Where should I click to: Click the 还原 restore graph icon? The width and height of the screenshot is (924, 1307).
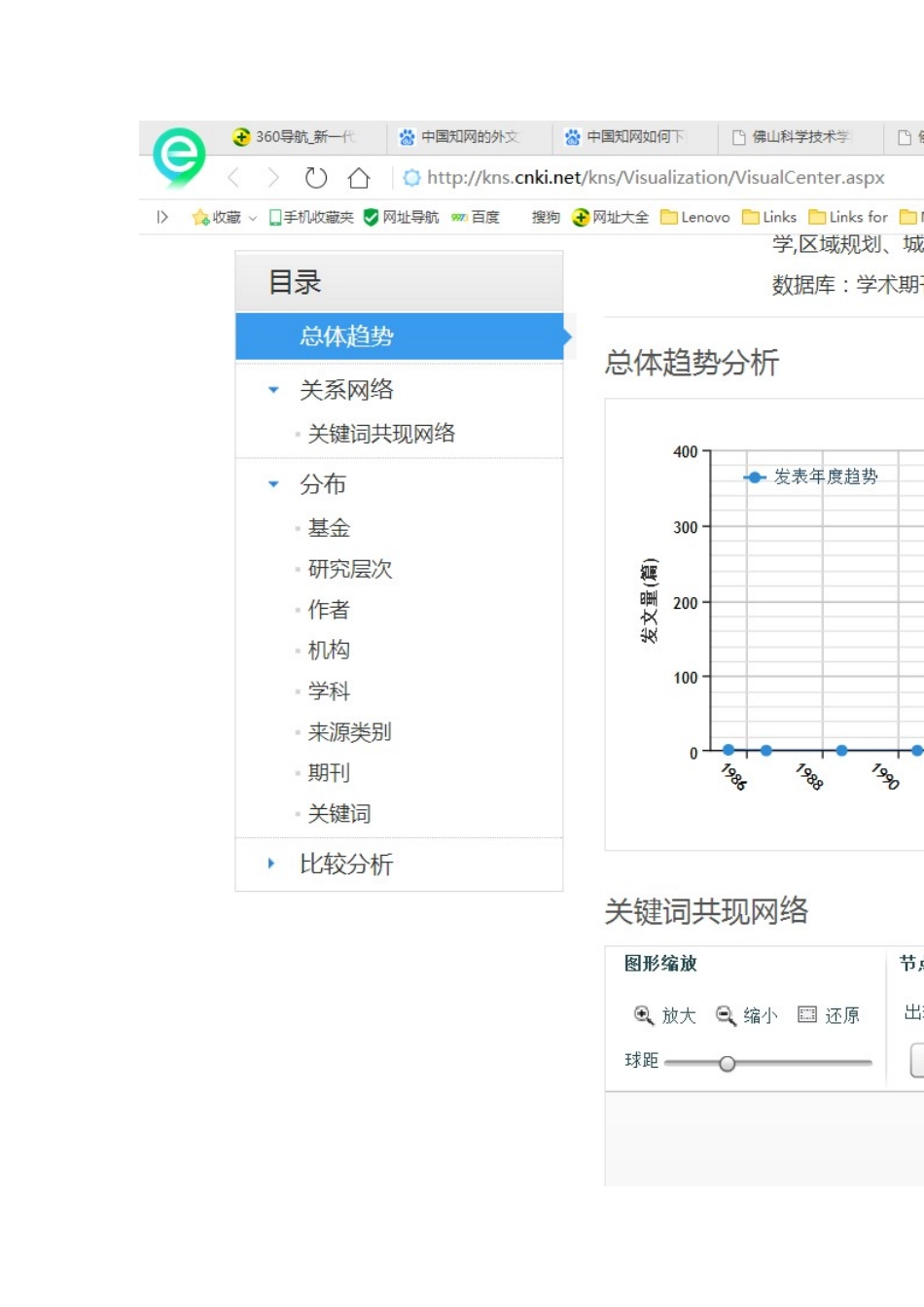pyautogui.click(x=807, y=1015)
